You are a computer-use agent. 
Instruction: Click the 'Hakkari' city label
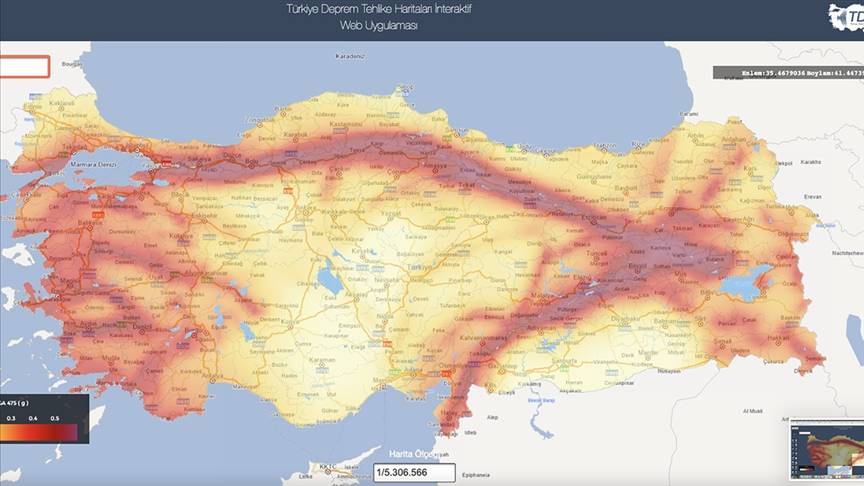point(779,337)
